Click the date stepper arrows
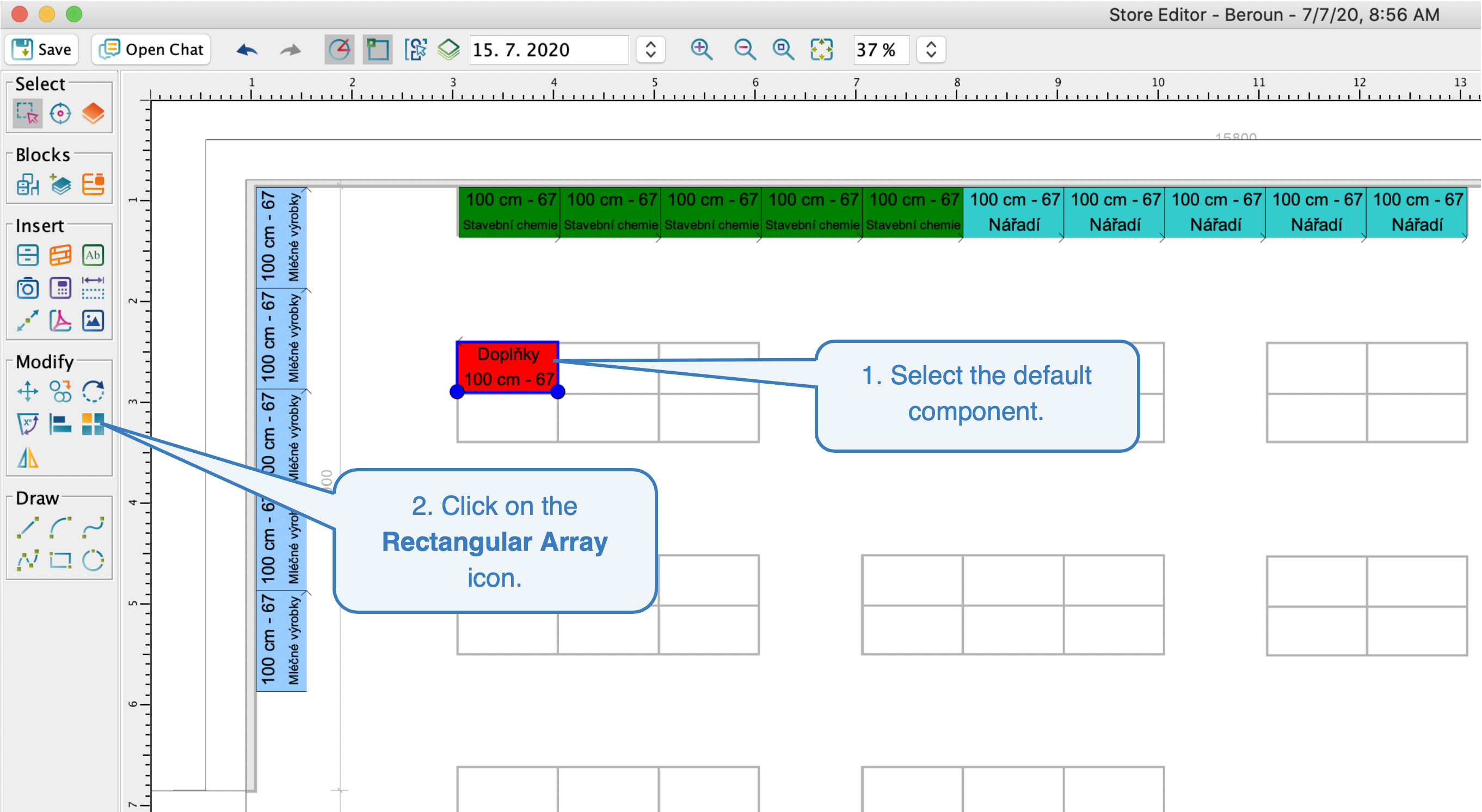The width and height of the screenshot is (1482, 812). click(651, 50)
